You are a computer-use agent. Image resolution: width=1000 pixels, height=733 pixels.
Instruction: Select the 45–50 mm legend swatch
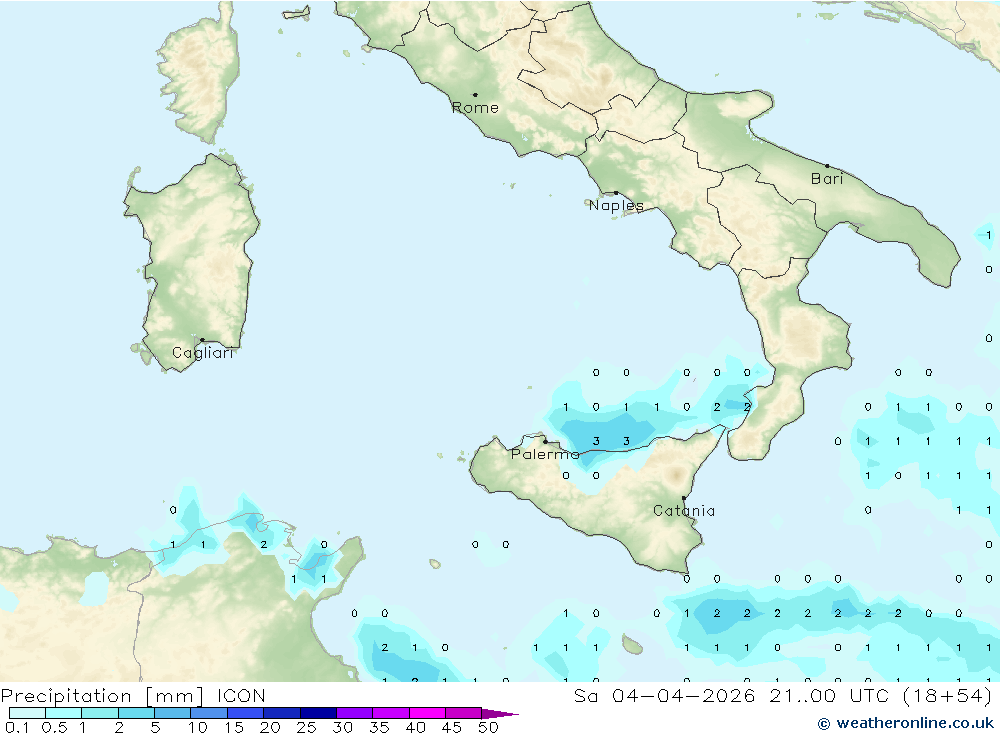464,713
